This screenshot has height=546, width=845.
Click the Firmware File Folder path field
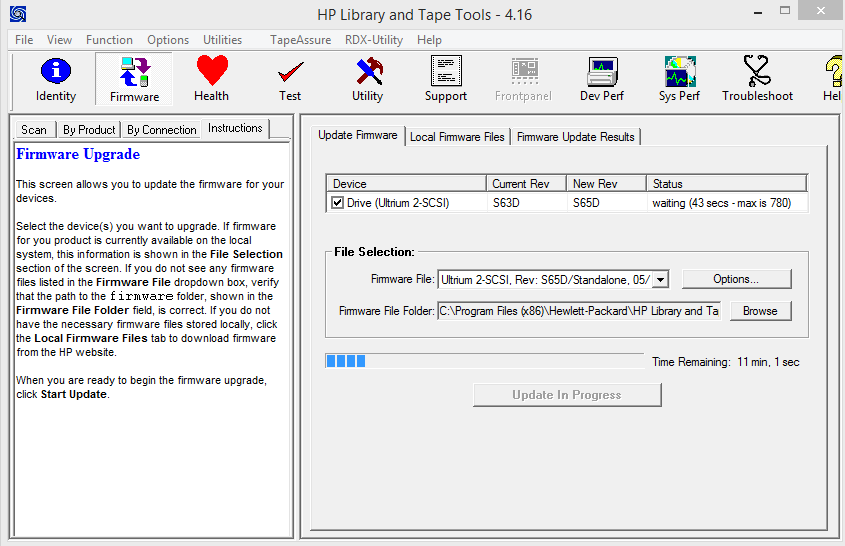(579, 311)
